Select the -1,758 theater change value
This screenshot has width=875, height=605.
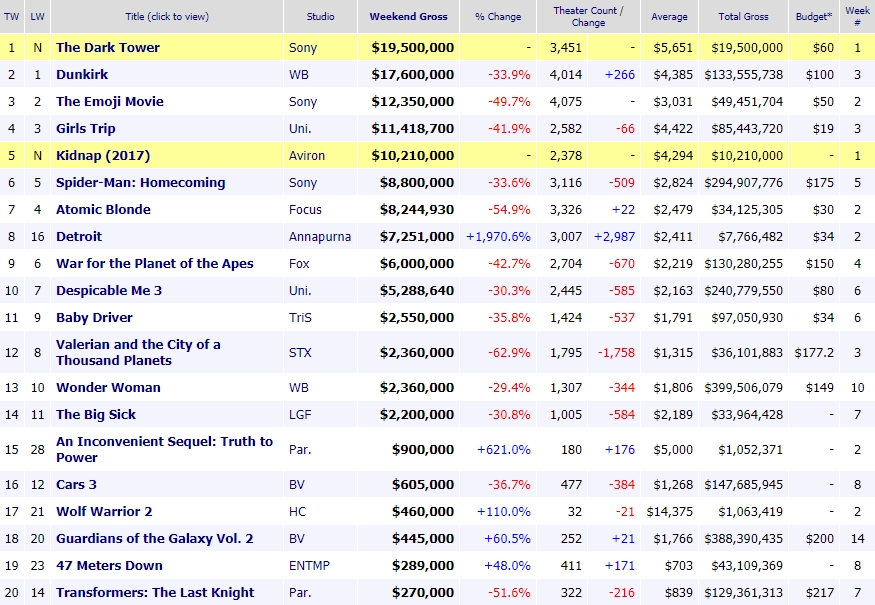click(616, 352)
